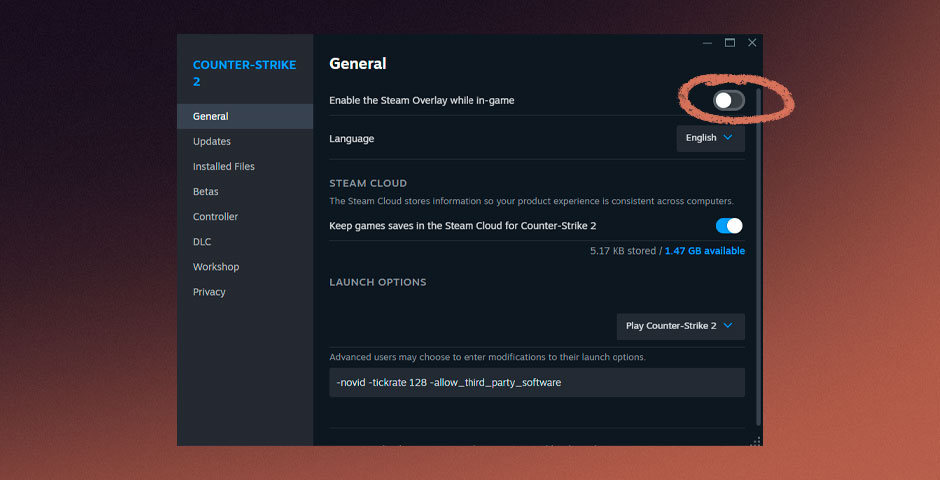The image size is (940, 480).
Task: Select DLC in the sidebar
Action: 202,242
